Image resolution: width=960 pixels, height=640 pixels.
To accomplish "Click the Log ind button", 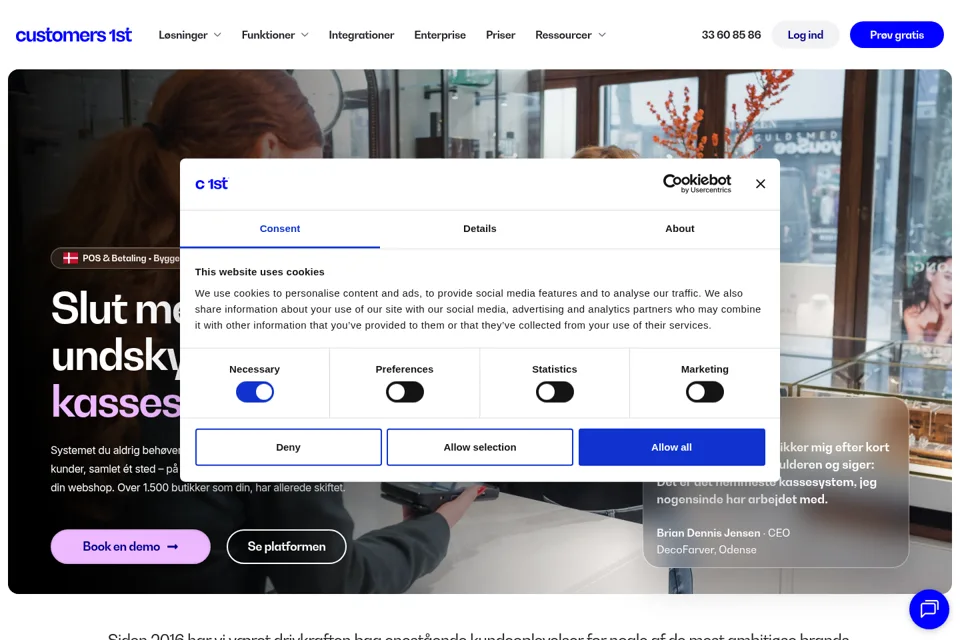I will click(805, 35).
